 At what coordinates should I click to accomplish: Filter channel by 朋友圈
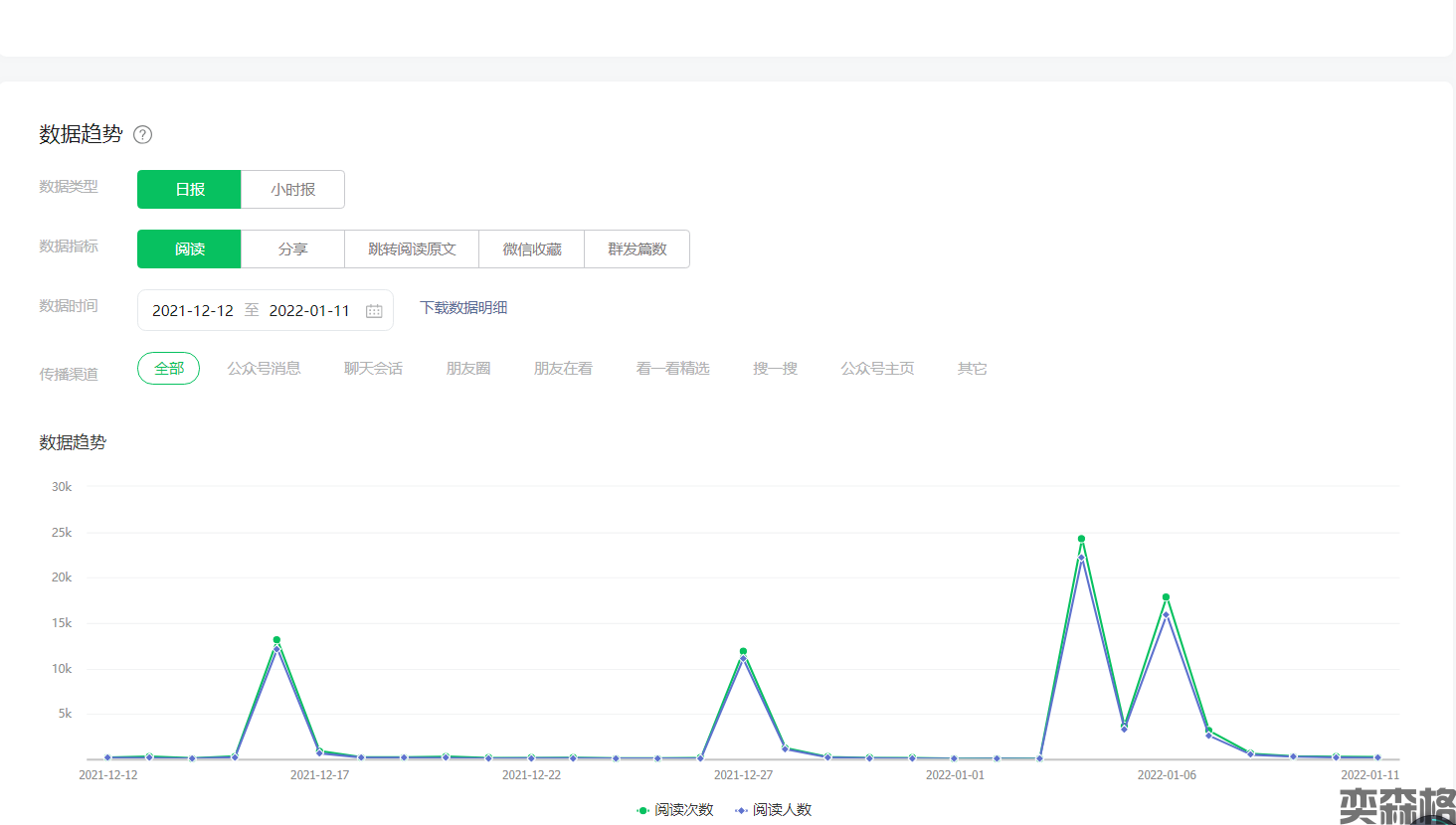click(x=468, y=368)
